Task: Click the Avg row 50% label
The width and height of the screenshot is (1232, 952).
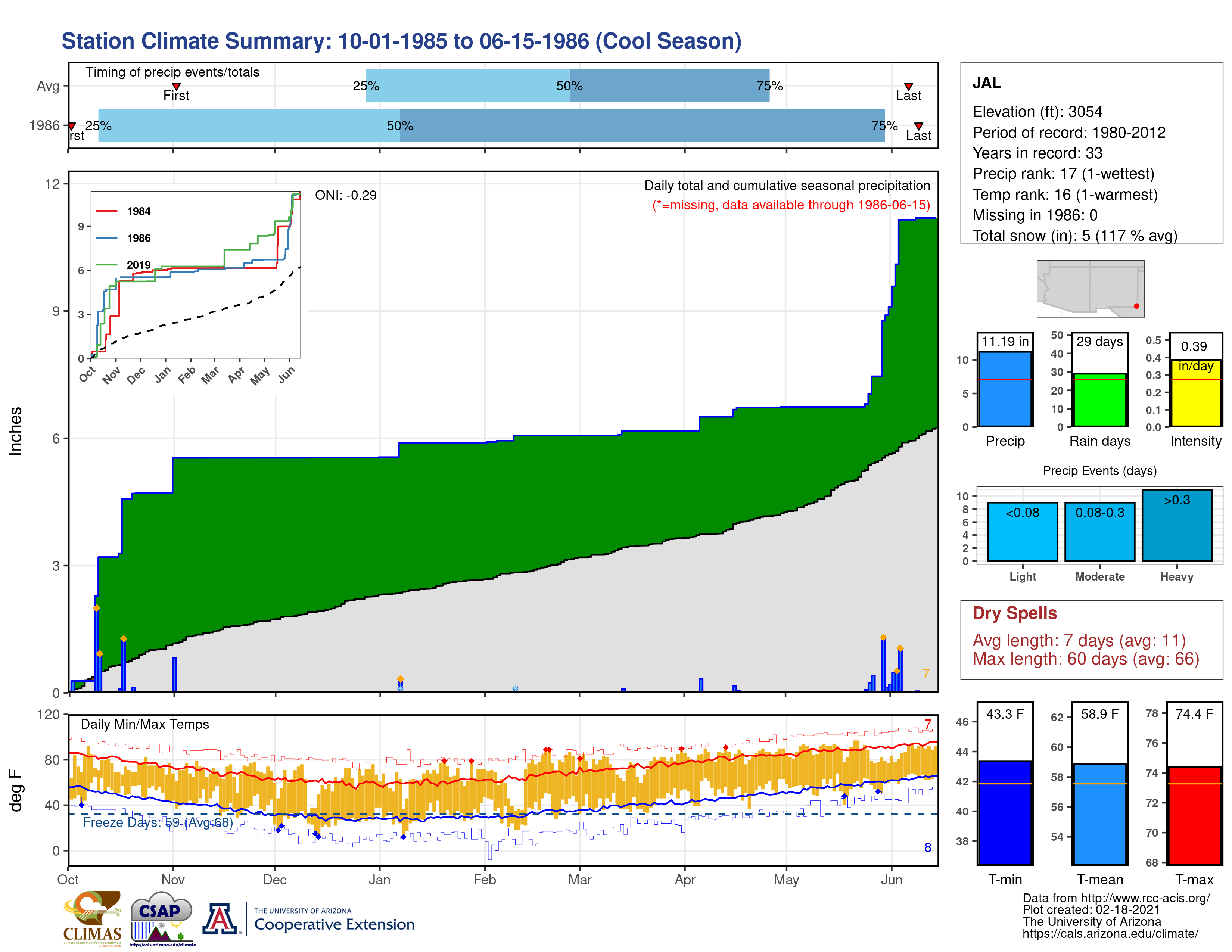Action: (569, 86)
